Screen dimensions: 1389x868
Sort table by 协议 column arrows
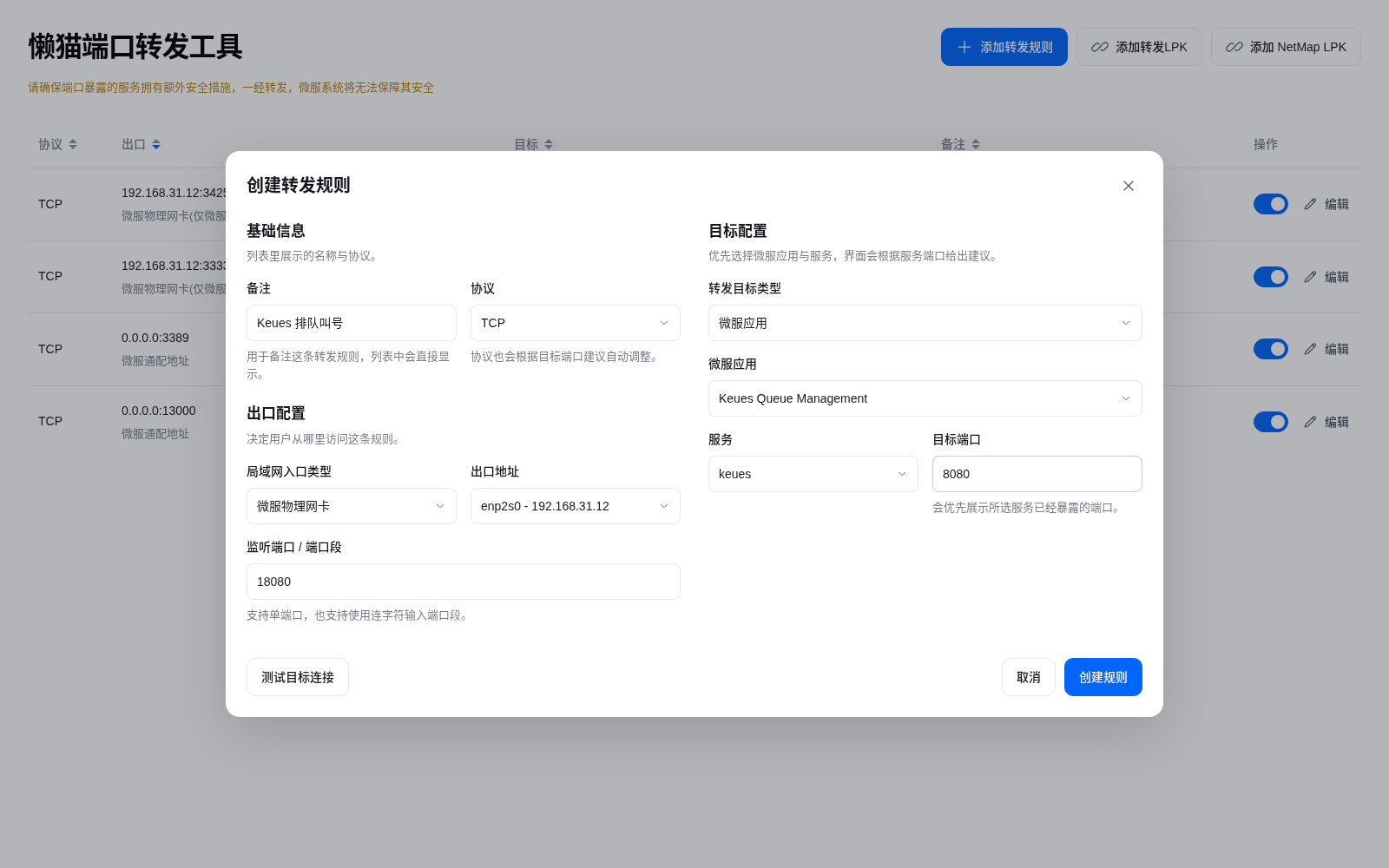click(x=73, y=144)
